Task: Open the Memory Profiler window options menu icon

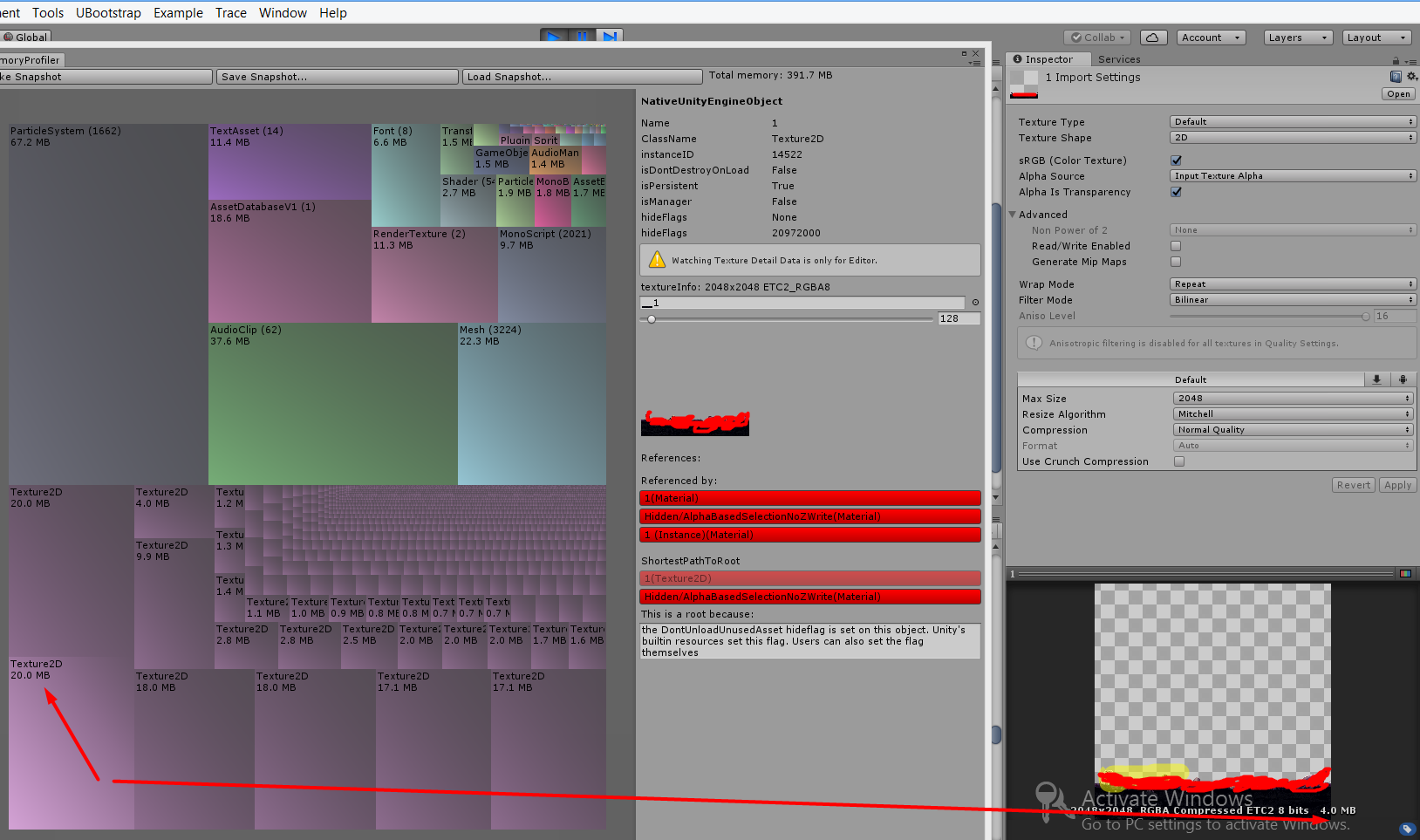Action: point(975,63)
